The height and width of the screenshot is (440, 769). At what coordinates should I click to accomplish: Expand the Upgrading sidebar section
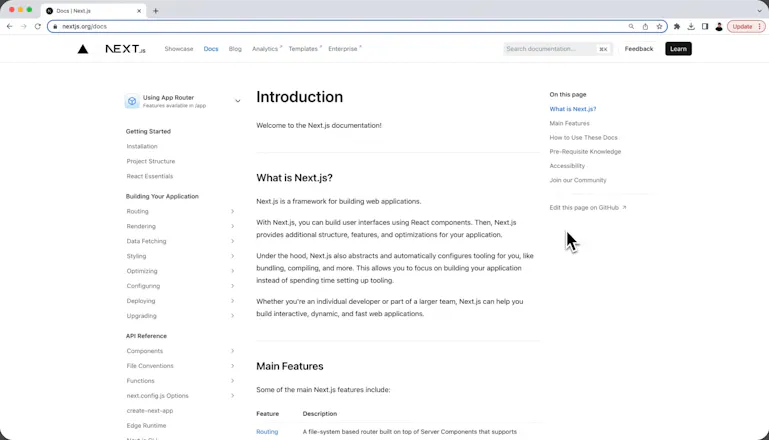pos(232,316)
